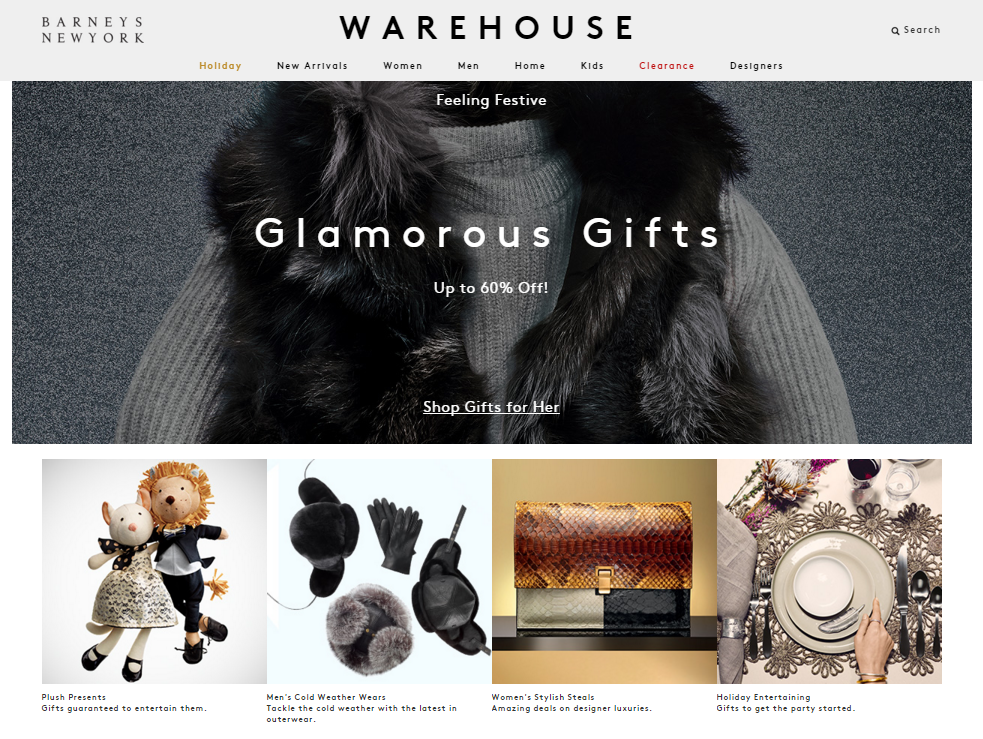This screenshot has width=983, height=739.
Task: Open the plush toys thumbnail
Action: click(154, 571)
